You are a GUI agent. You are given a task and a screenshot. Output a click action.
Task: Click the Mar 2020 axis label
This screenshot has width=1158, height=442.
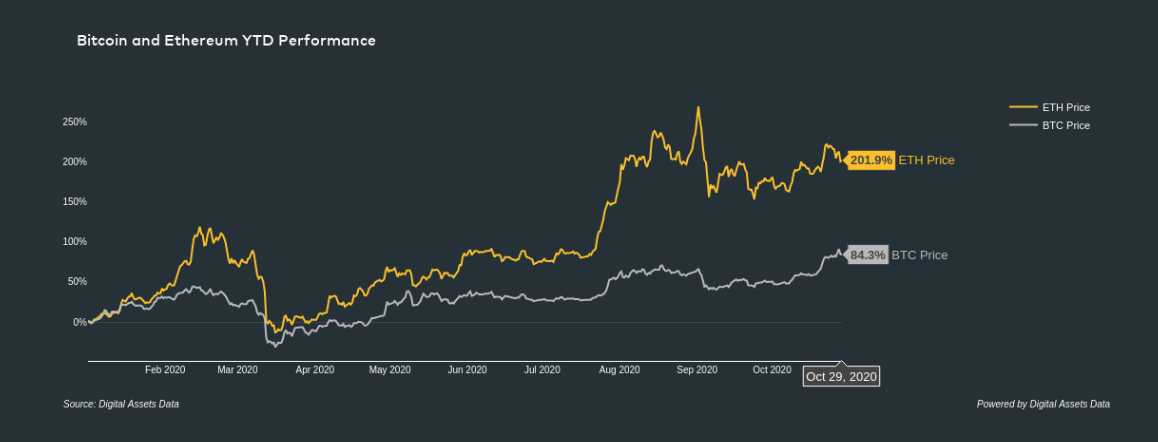pyautogui.click(x=237, y=370)
